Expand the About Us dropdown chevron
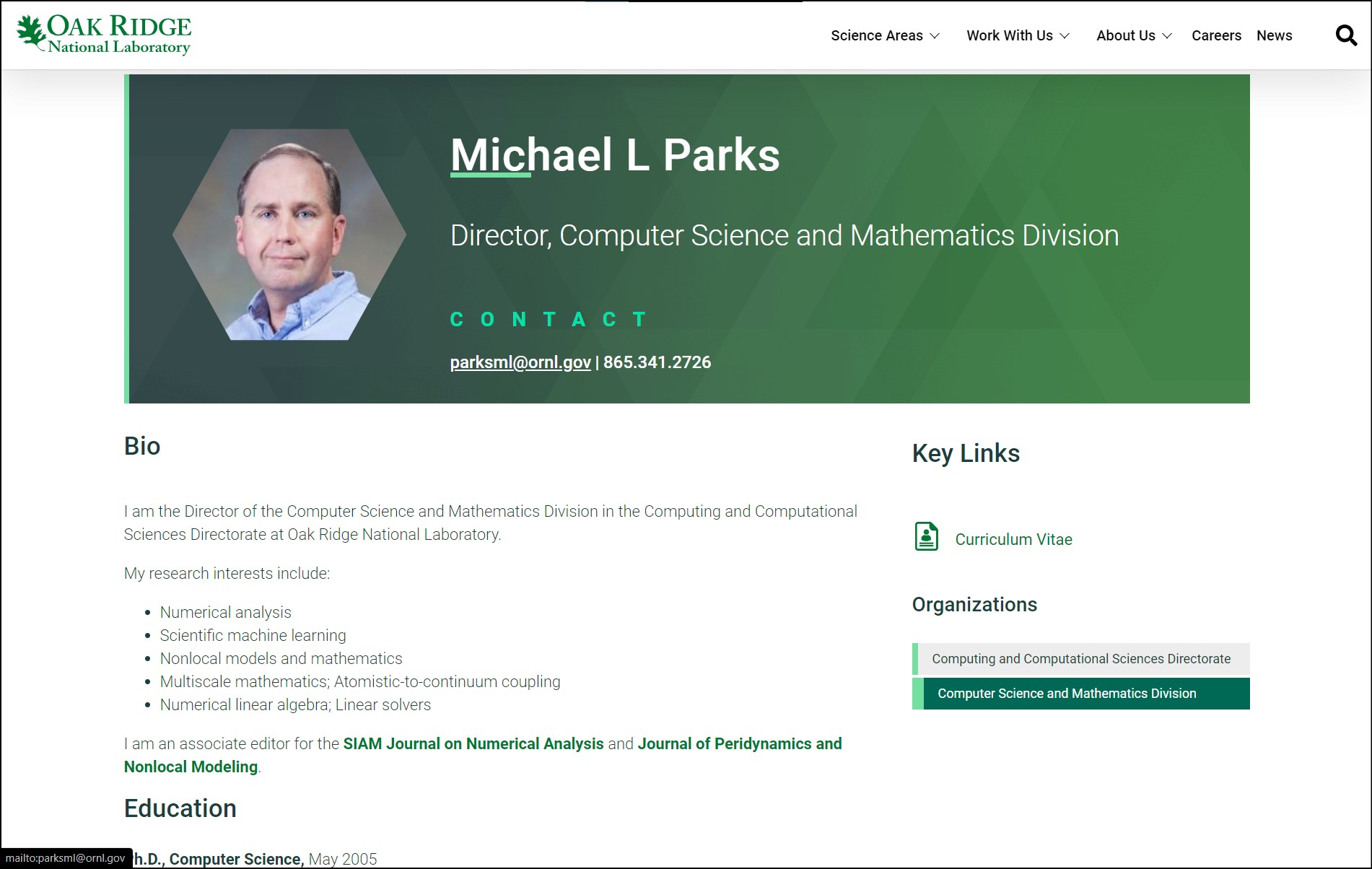Viewport: 1372px width, 869px height. click(1167, 36)
